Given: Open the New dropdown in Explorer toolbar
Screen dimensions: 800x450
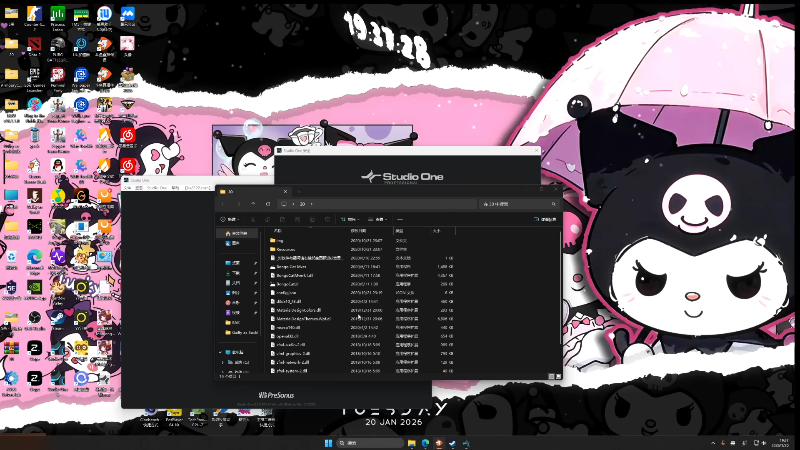Looking at the screenshot, I should pos(230,219).
